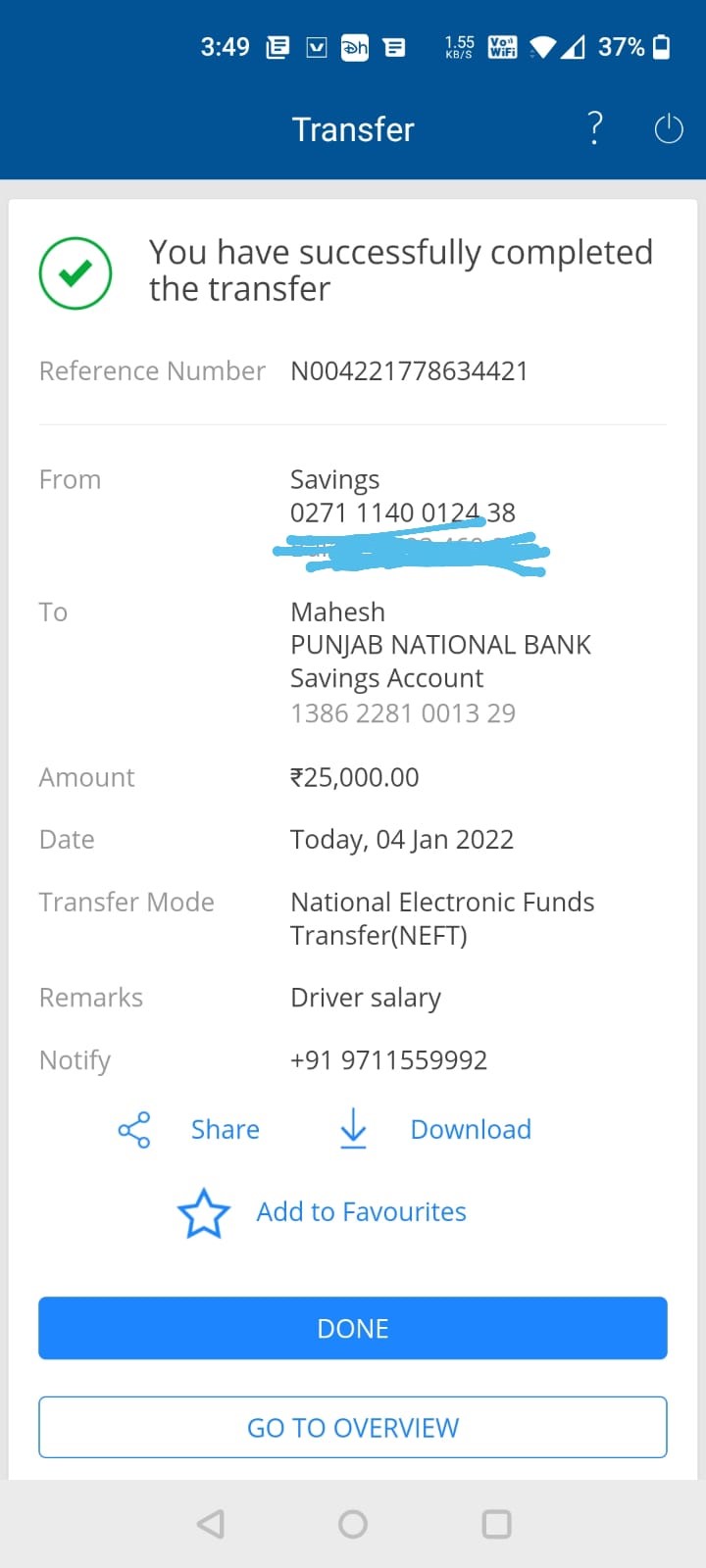Tap Add to Favourites link
This screenshot has width=706, height=1568.
[361, 1212]
